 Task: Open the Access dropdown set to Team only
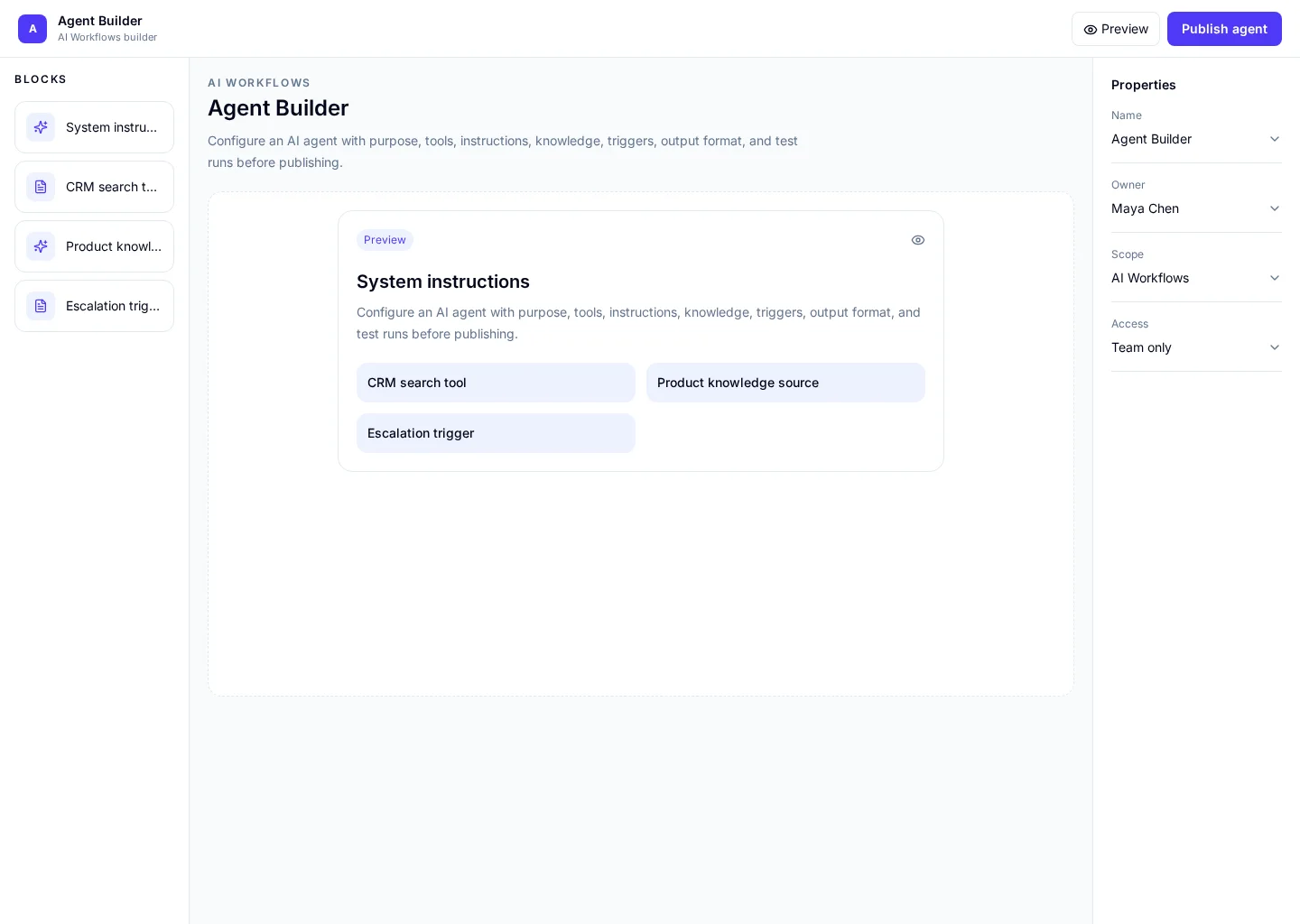[x=1196, y=347]
